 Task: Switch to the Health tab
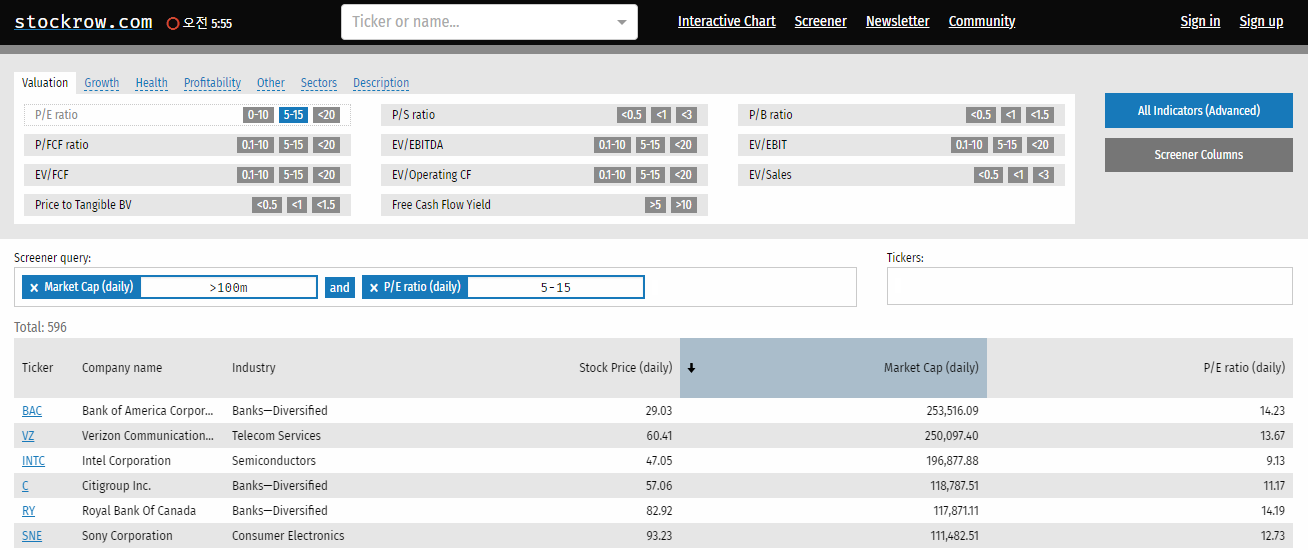pyautogui.click(x=151, y=83)
